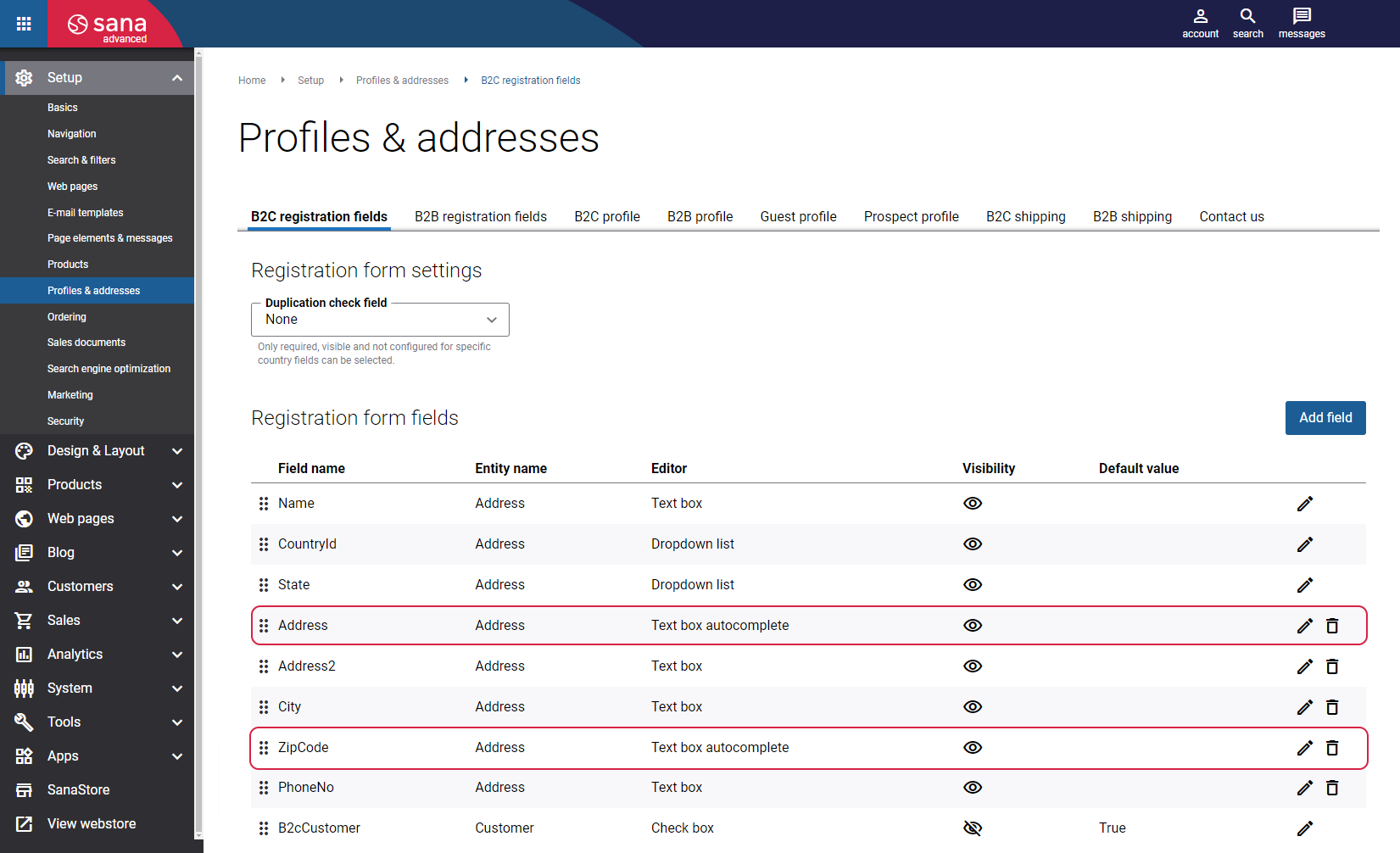Expand the Design & Layout menu
The image size is (1400, 853).
(98, 451)
